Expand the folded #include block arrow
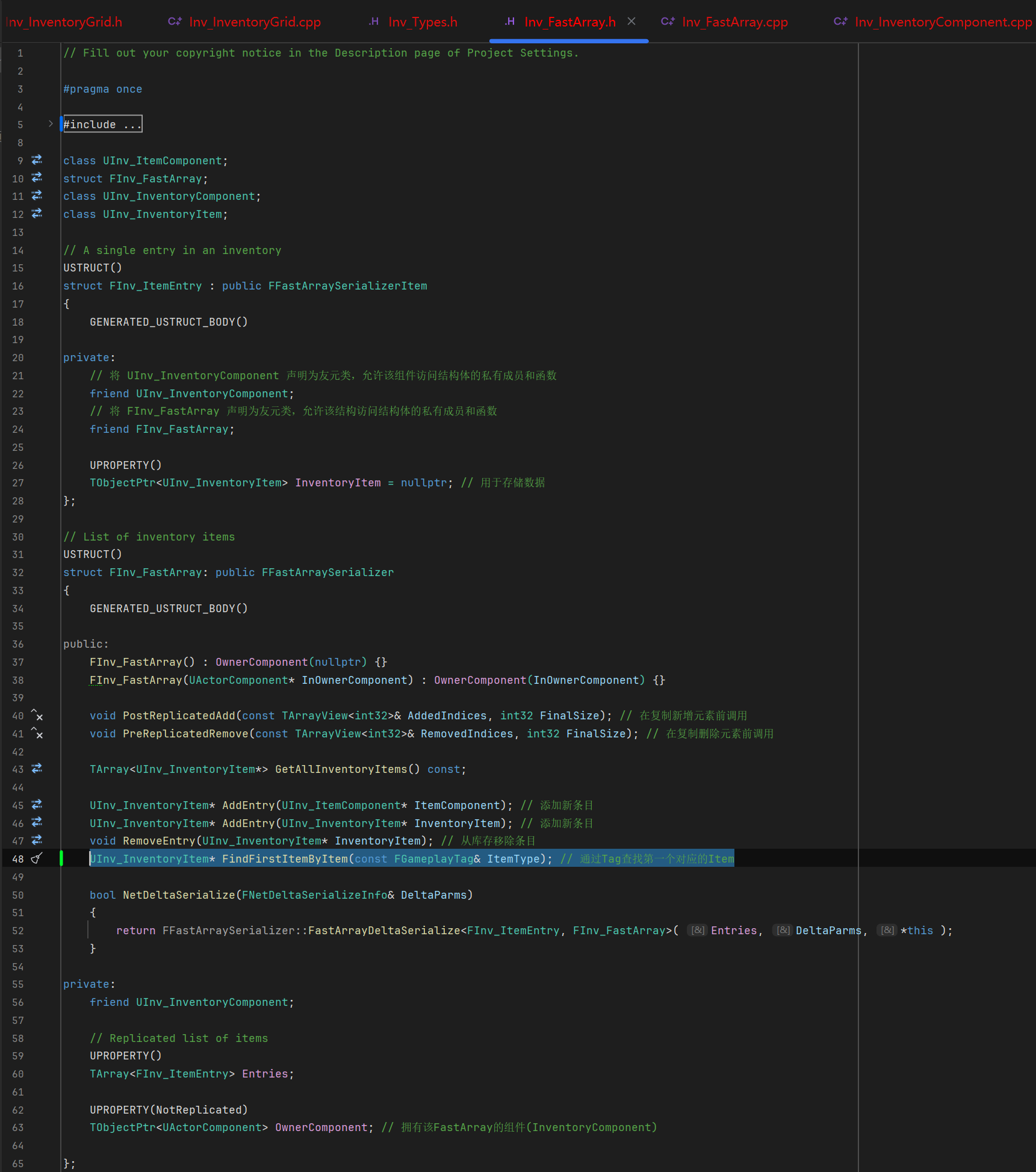 pos(51,124)
